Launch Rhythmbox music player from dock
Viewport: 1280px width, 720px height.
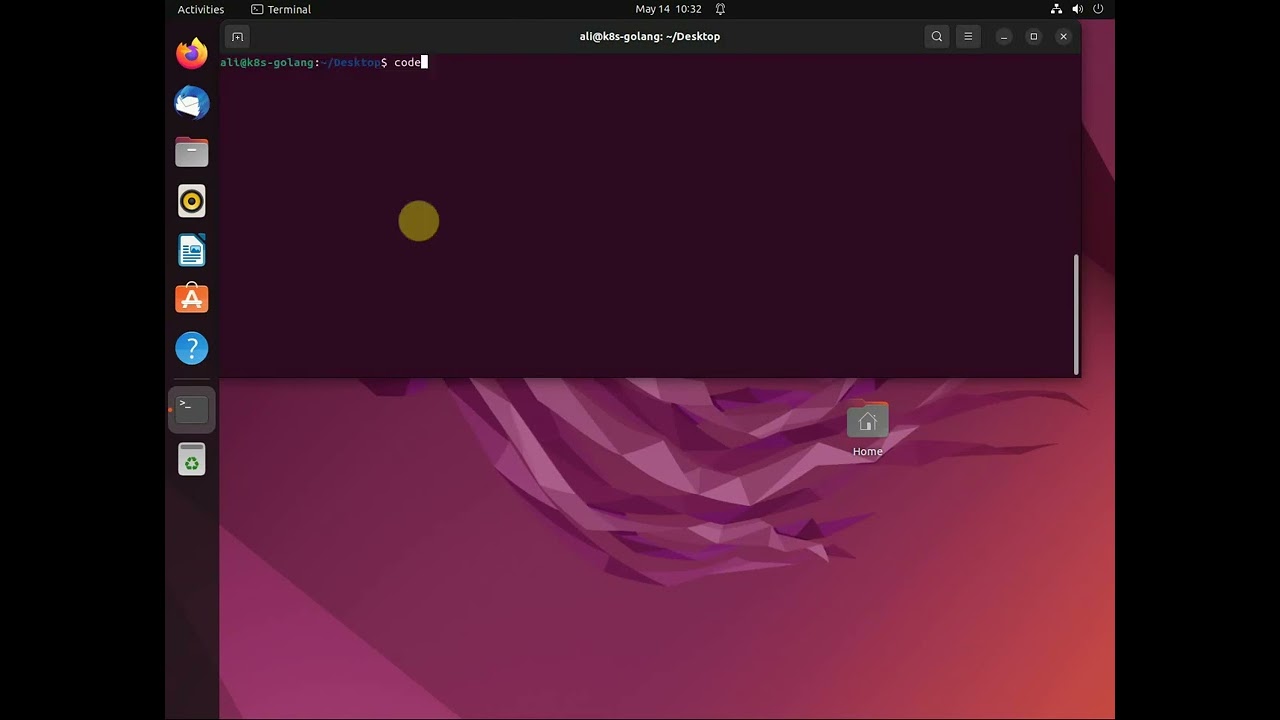(x=191, y=201)
